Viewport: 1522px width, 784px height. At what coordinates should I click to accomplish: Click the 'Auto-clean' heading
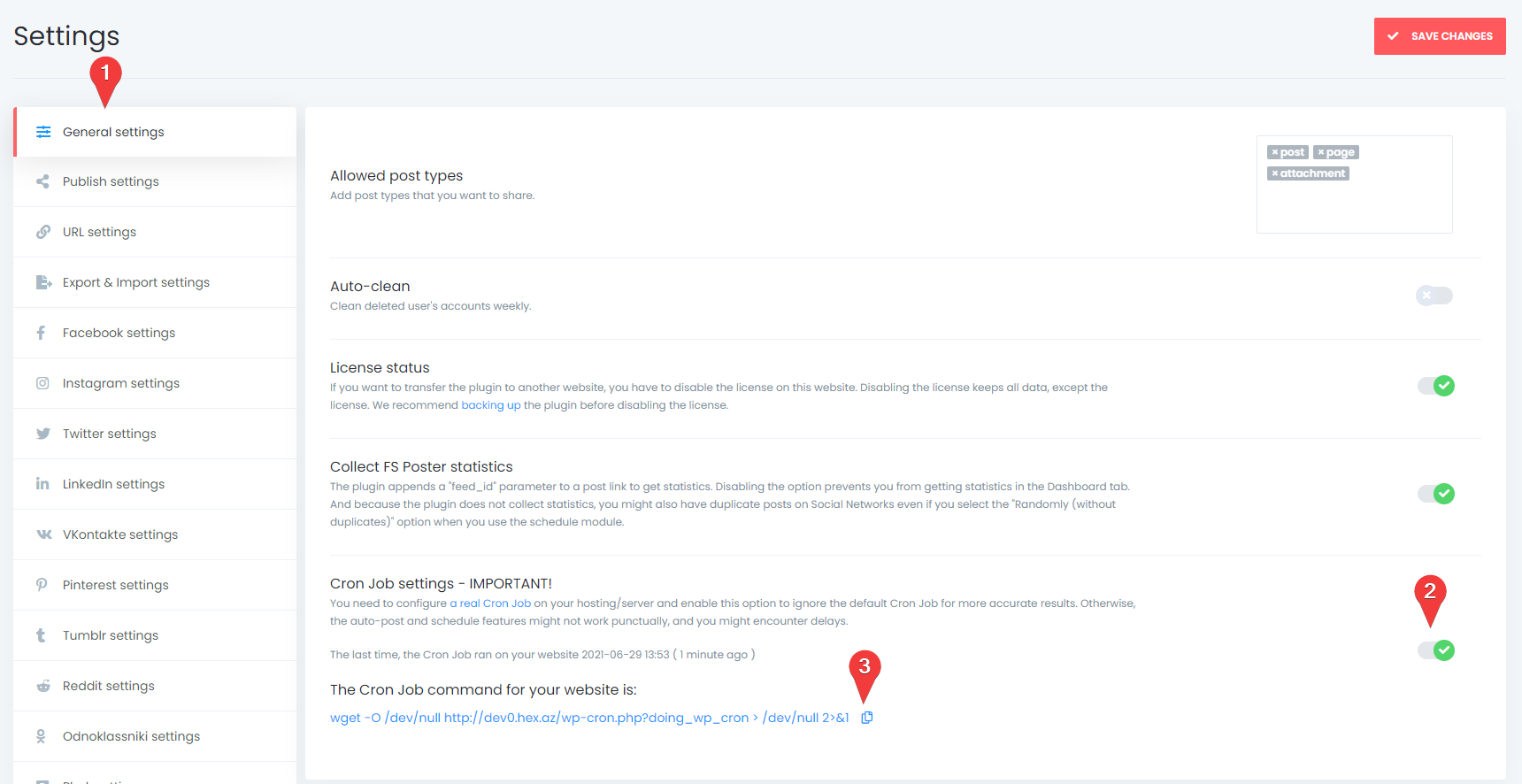[x=370, y=287]
